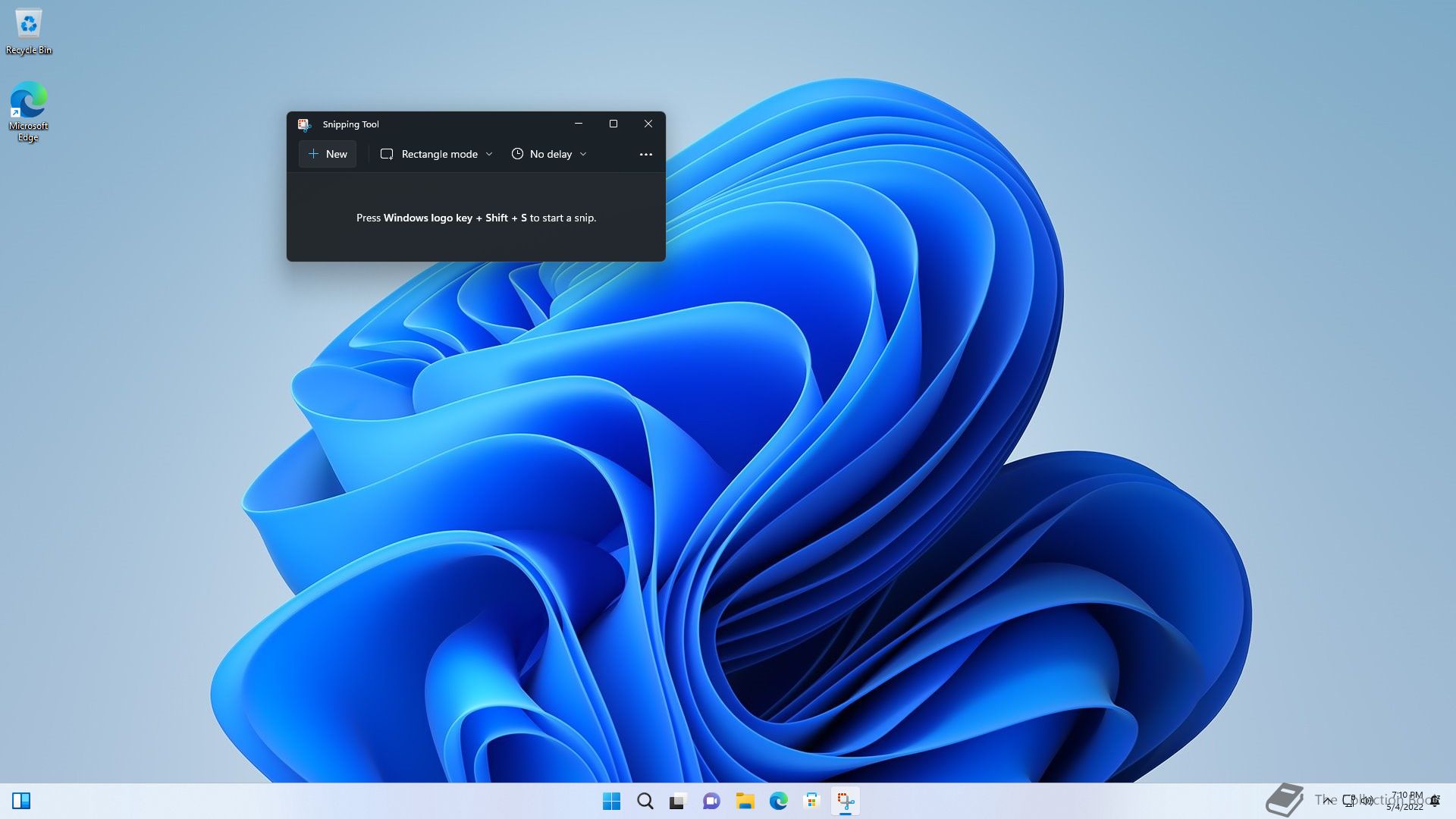This screenshot has height=819, width=1456.
Task: Close the Snipping Tool window
Action: point(648,124)
